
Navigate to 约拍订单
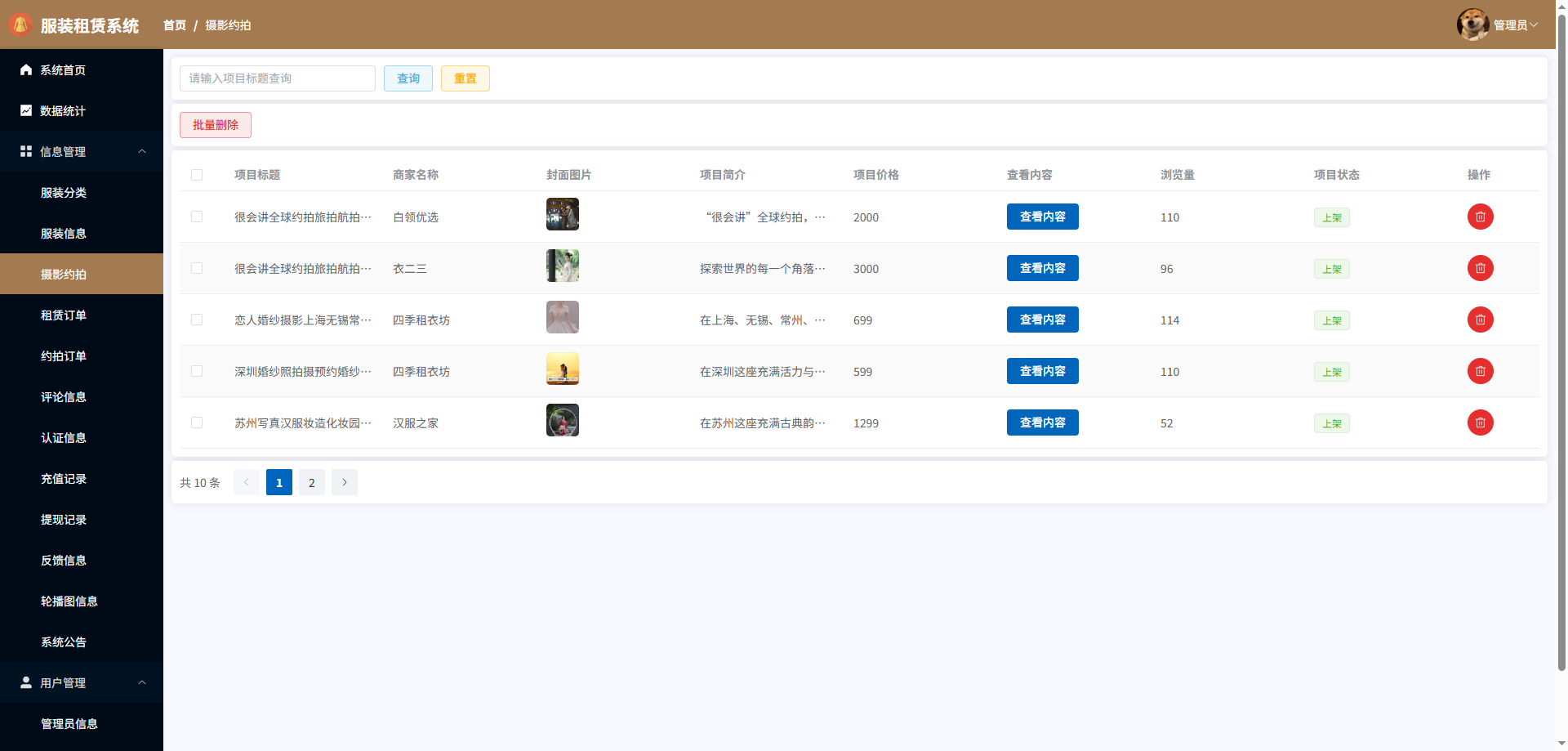82,355
